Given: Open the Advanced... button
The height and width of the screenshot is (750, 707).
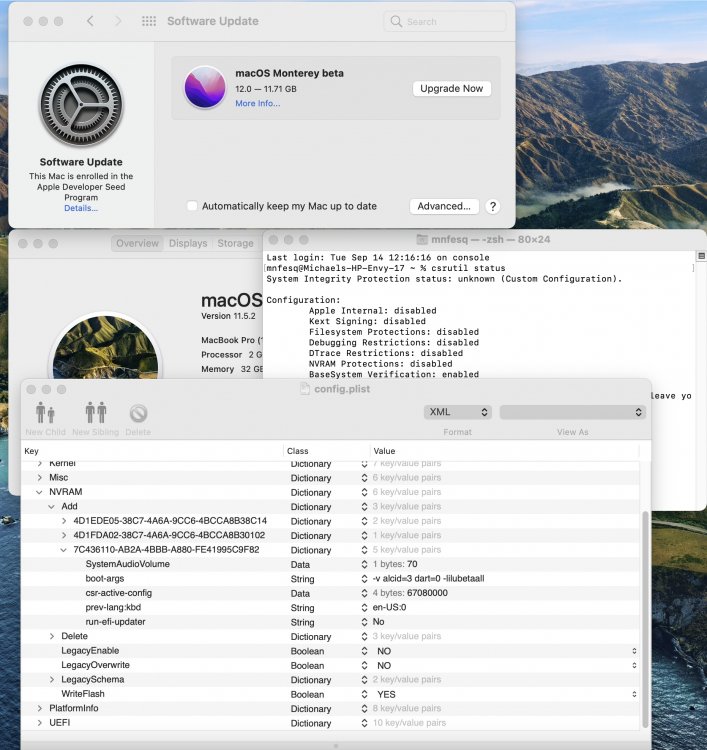Looking at the screenshot, I should click(x=444, y=206).
